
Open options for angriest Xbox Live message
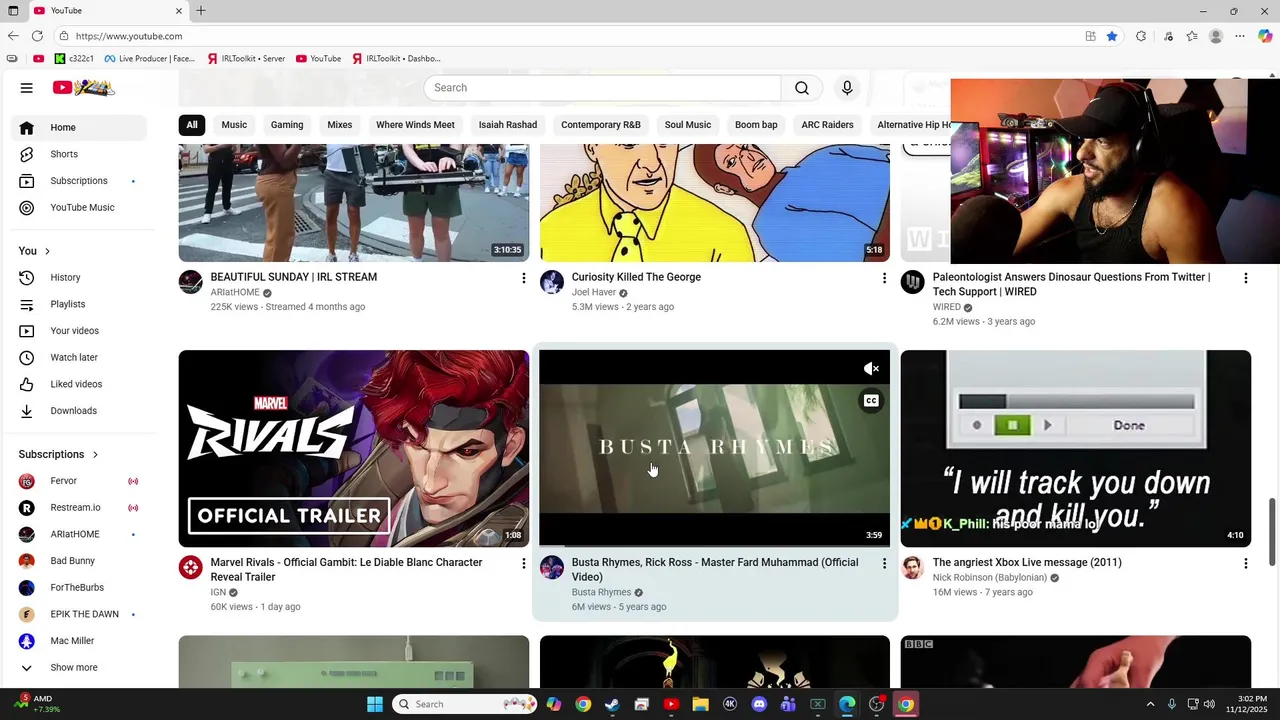pos(1245,564)
